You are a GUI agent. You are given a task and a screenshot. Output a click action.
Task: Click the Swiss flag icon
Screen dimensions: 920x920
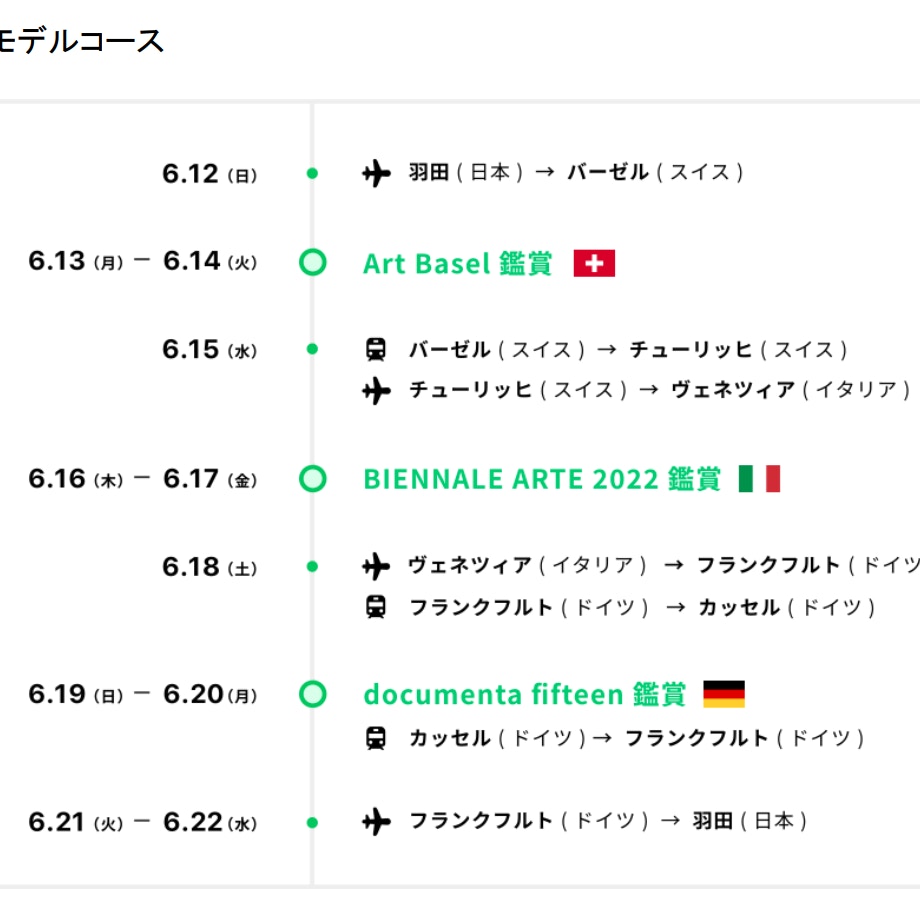[x=594, y=264]
